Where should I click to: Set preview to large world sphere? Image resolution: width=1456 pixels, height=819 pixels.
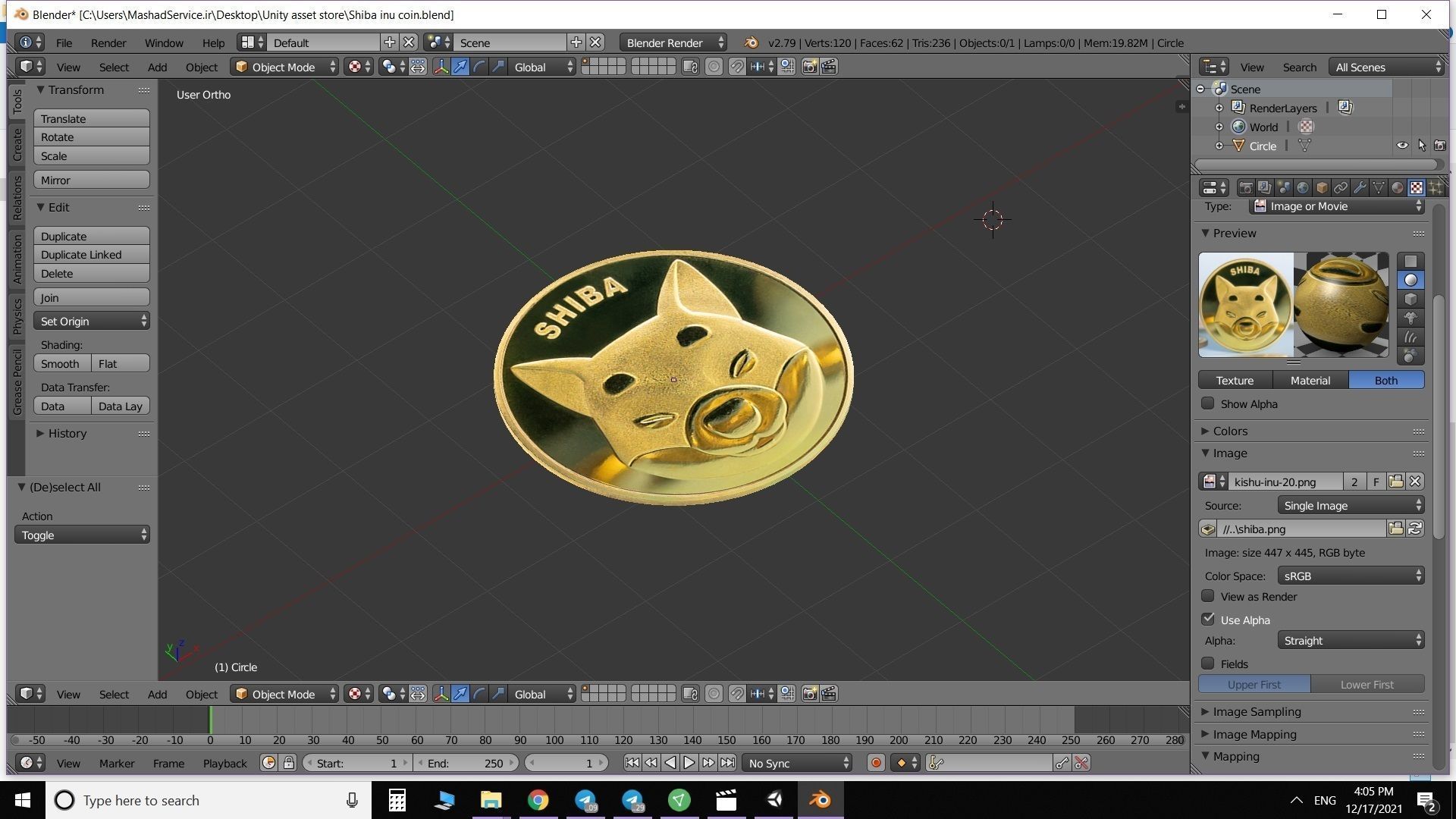tap(1410, 356)
